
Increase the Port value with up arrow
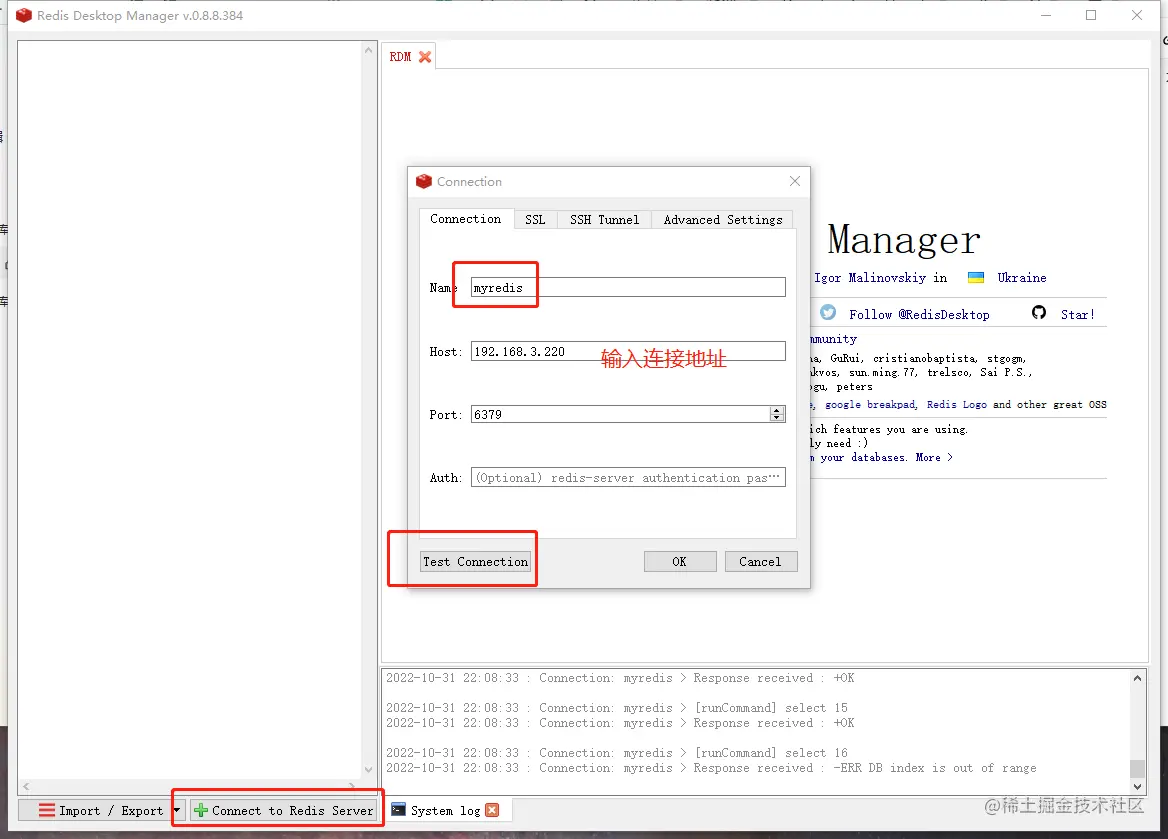coord(777,410)
